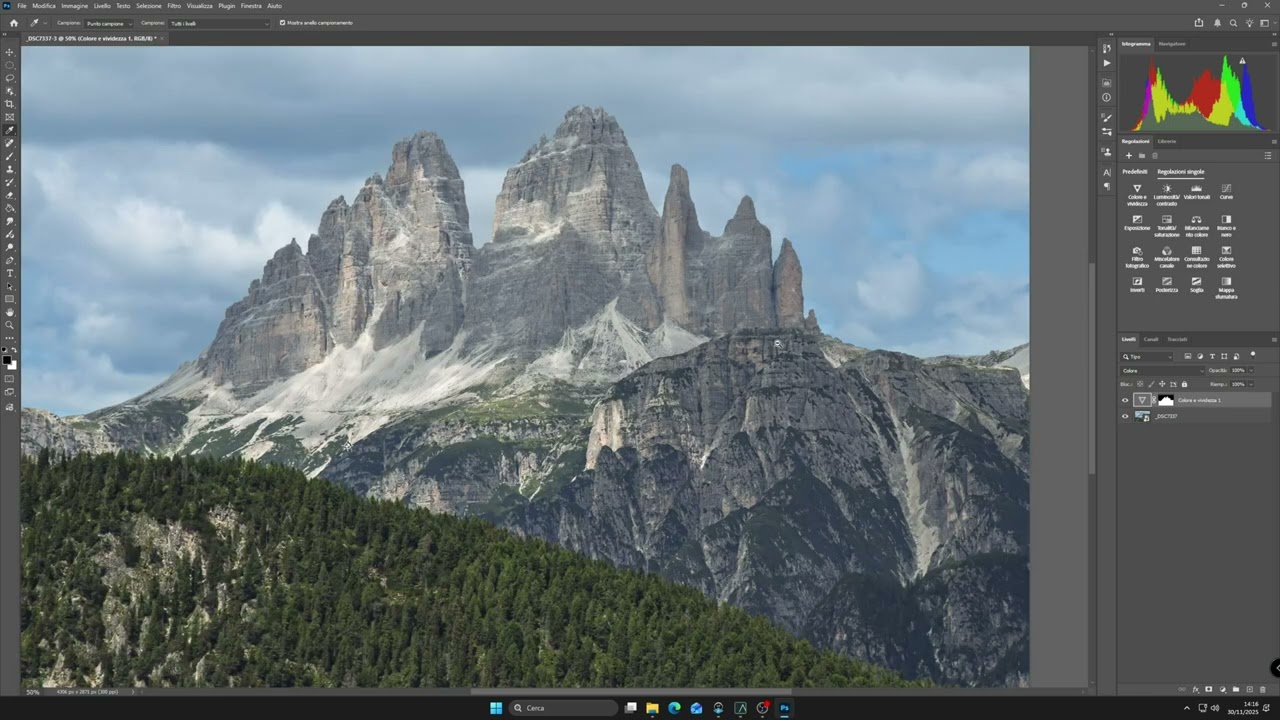This screenshot has height=720, width=1280.
Task: Click the Home button
Action: tap(13, 22)
